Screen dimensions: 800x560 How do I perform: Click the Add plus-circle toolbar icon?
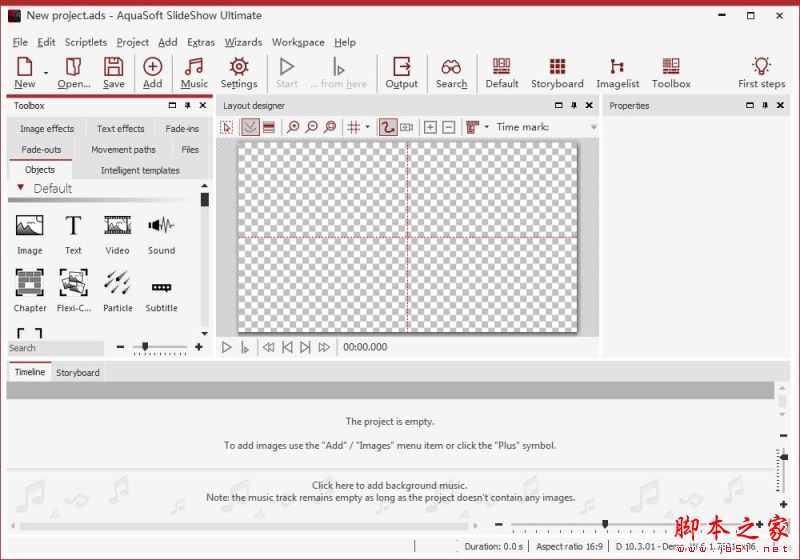[x=153, y=72]
